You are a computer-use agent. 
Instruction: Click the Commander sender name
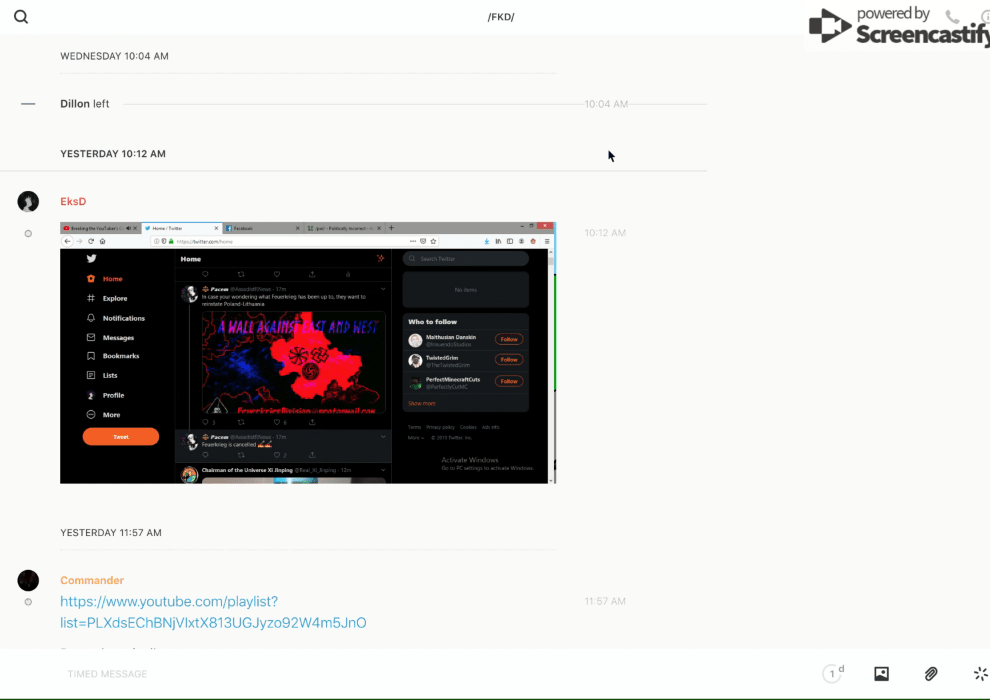pyautogui.click(x=92, y=581)
